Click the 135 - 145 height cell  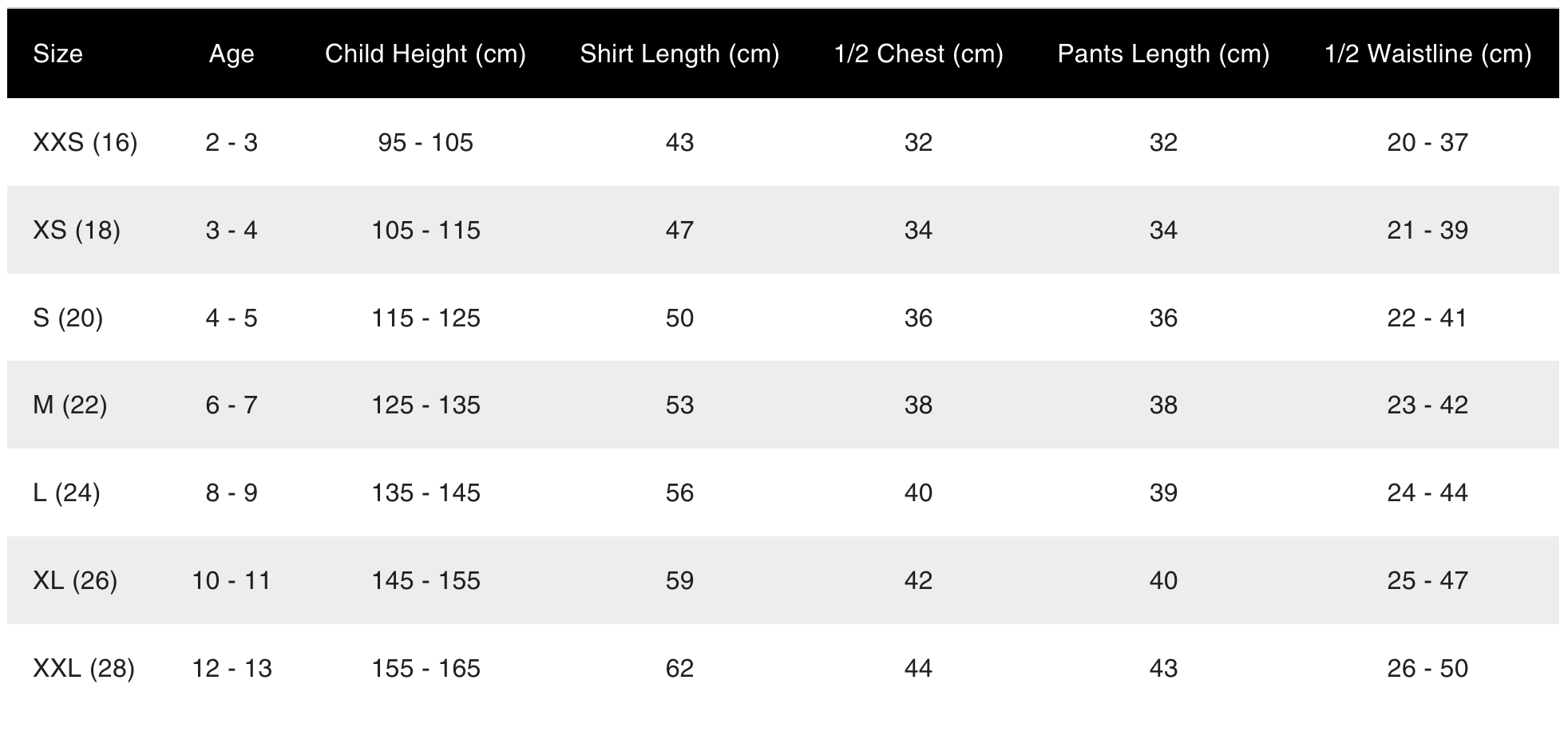[x=426, y=492]
